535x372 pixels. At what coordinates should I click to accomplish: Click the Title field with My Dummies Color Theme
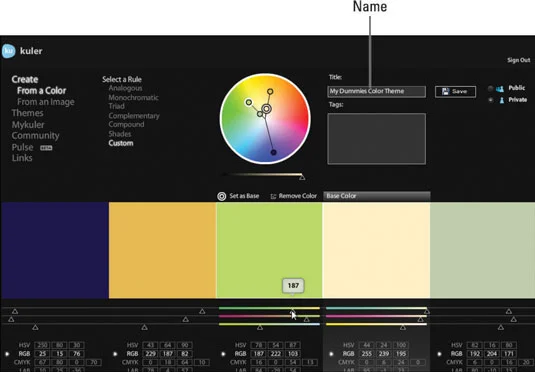point(376,91)
